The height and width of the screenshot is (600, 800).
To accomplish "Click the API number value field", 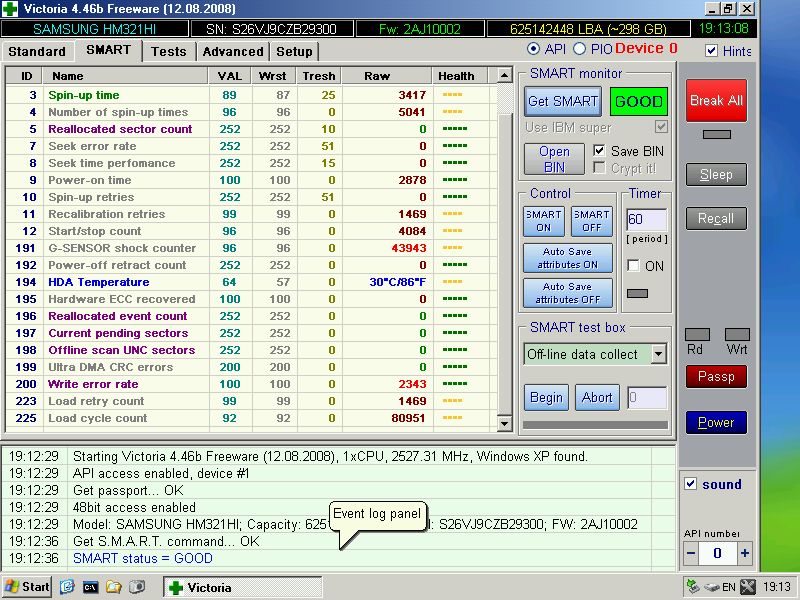I will tap(717, 553).
